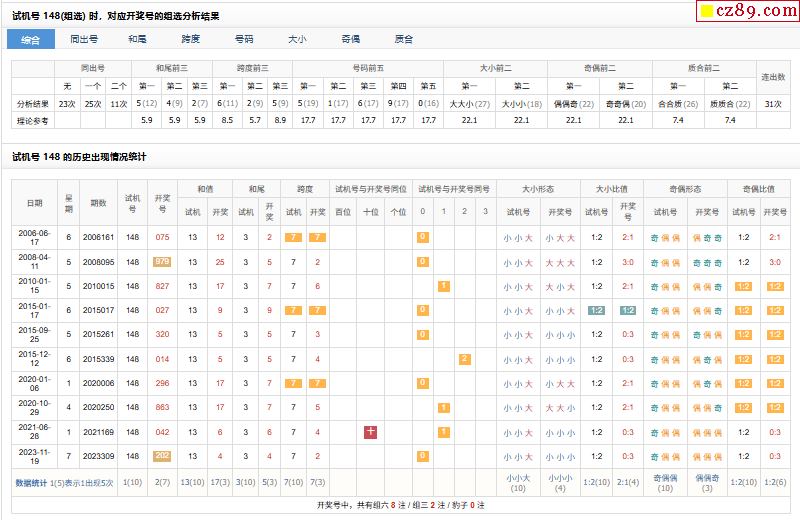Click draw number 863

point(162,407)
